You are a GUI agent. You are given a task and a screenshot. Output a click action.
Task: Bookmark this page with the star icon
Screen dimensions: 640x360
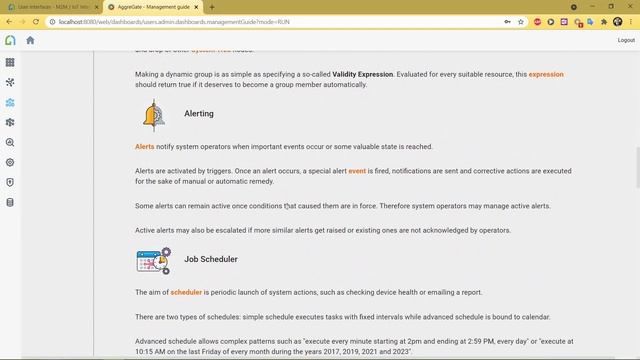521,22
